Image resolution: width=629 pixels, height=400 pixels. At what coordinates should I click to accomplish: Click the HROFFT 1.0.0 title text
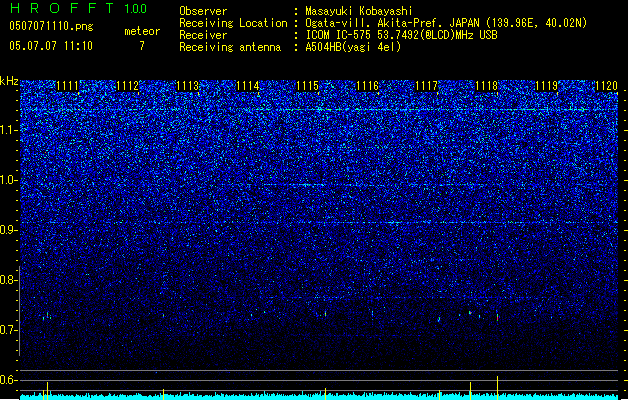[78, 8]
